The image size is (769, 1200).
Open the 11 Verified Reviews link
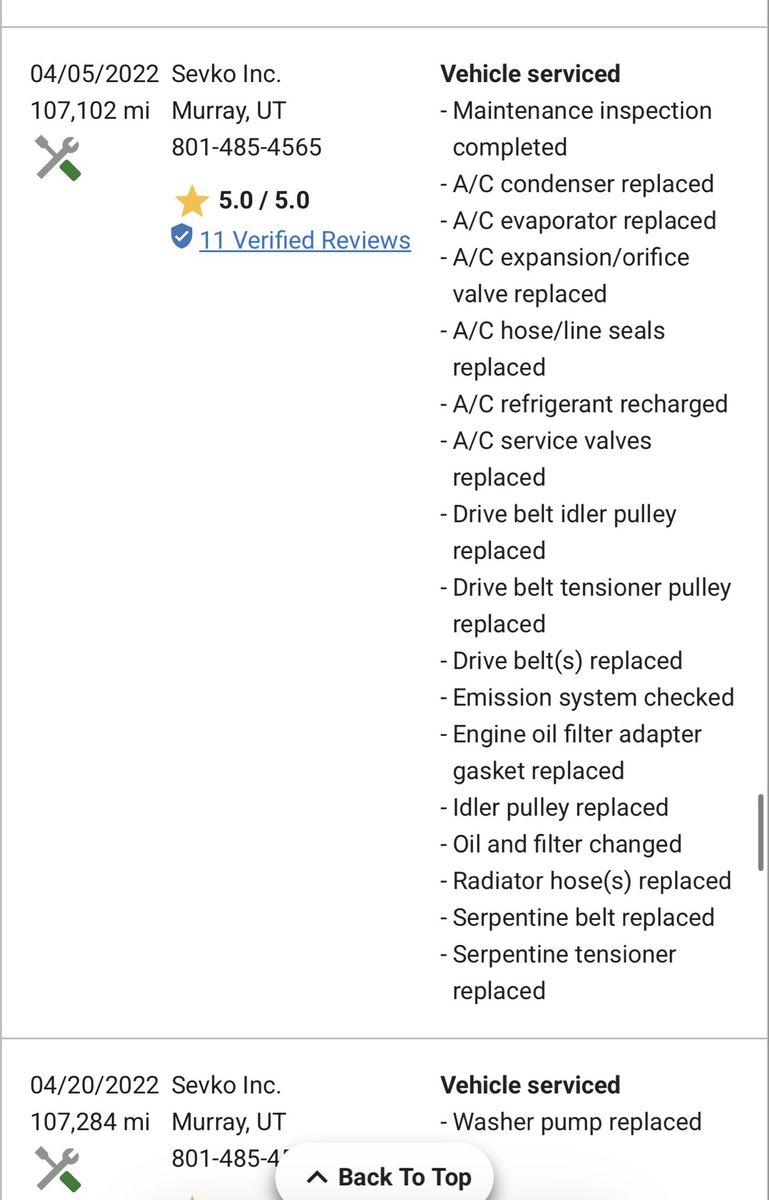pyautogui.click(x=305, y=240)
